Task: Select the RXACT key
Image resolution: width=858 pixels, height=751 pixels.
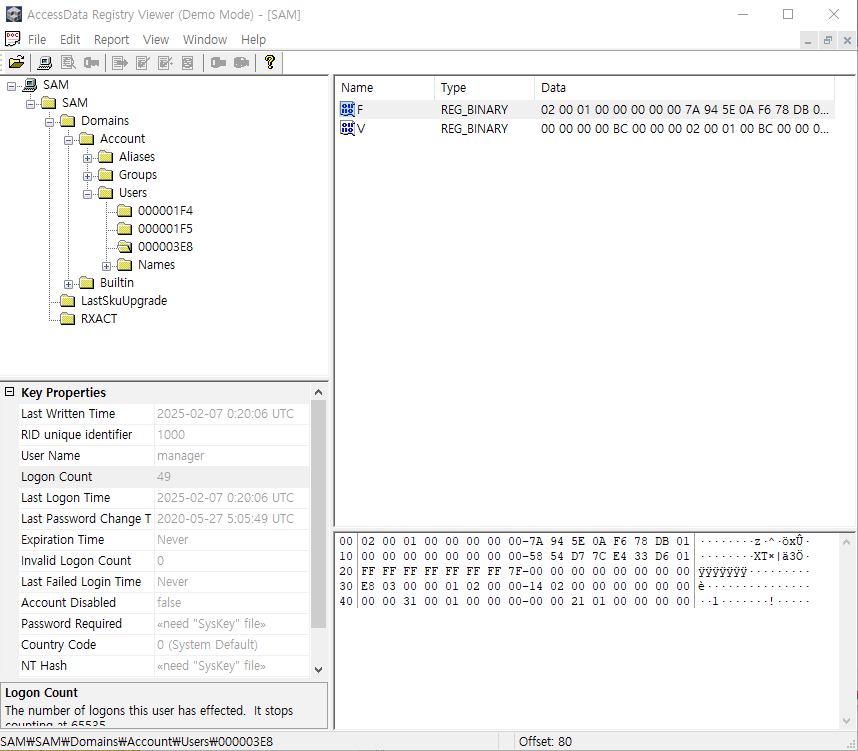Action: point(99,319)
